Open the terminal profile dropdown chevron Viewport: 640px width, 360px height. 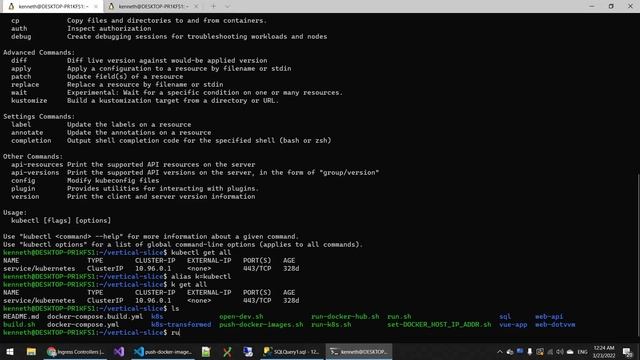click(x=227, y=7)
